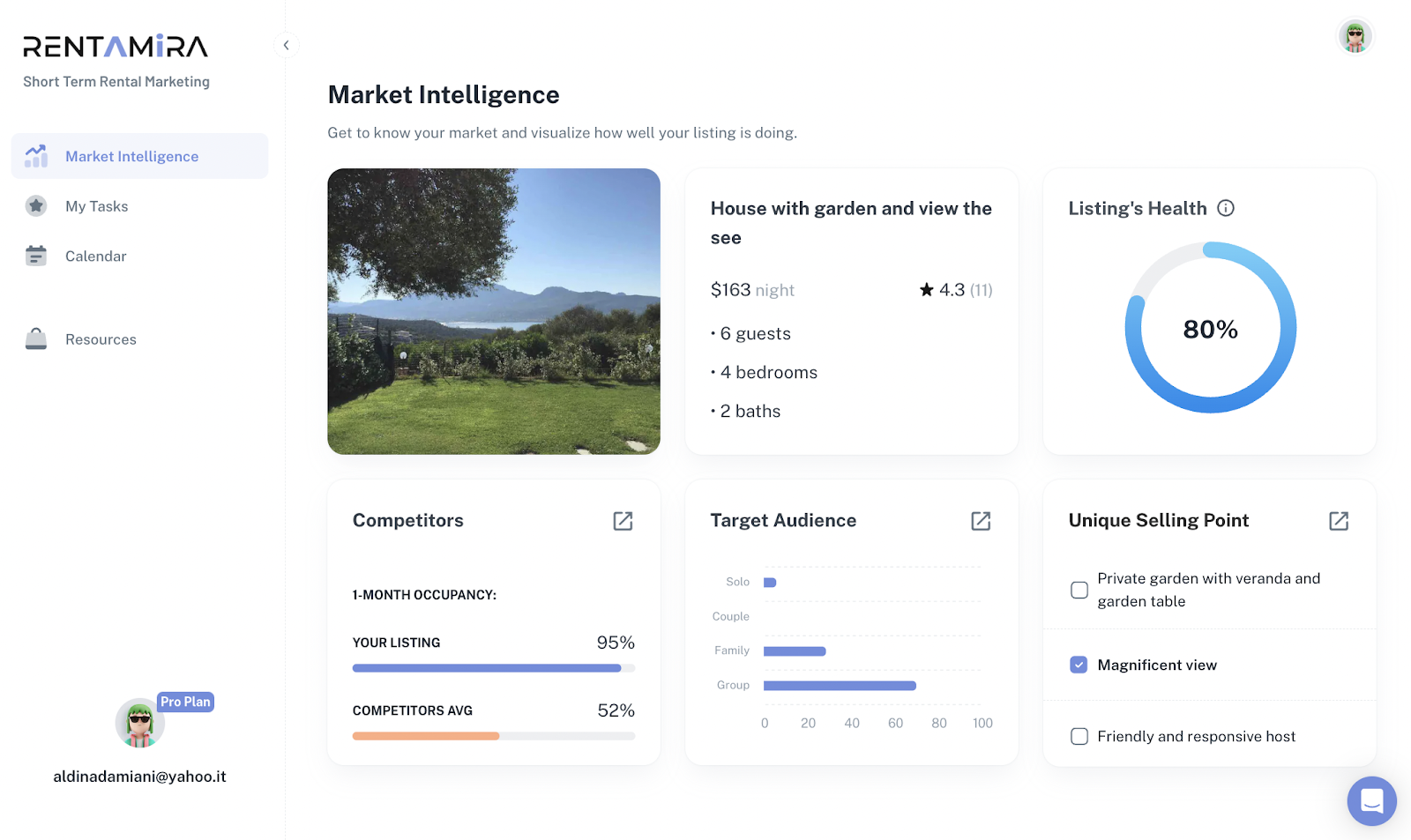Collapse the sidebar with the chevron

[286, 45]
